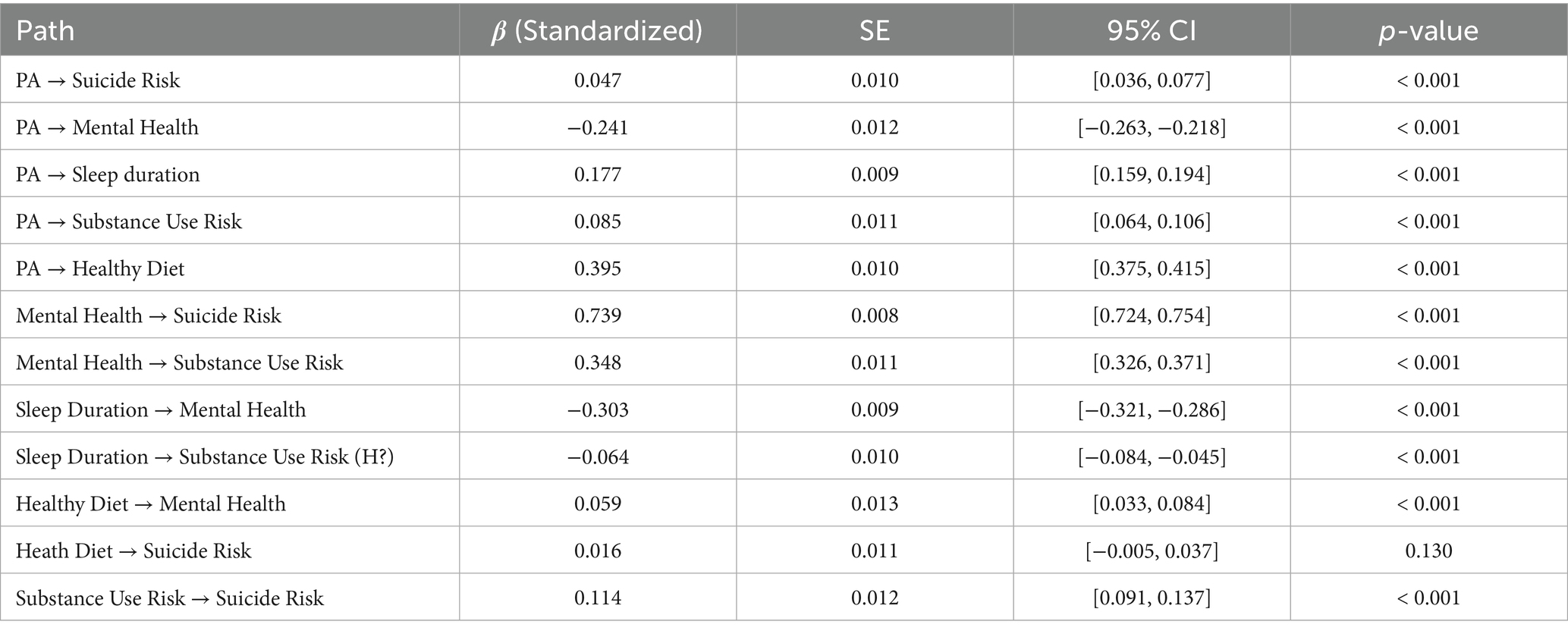Click the Heath Diet → Suicide Risk cell
The width and height of the screenshot is (1568, 634).
click(134, 551)
